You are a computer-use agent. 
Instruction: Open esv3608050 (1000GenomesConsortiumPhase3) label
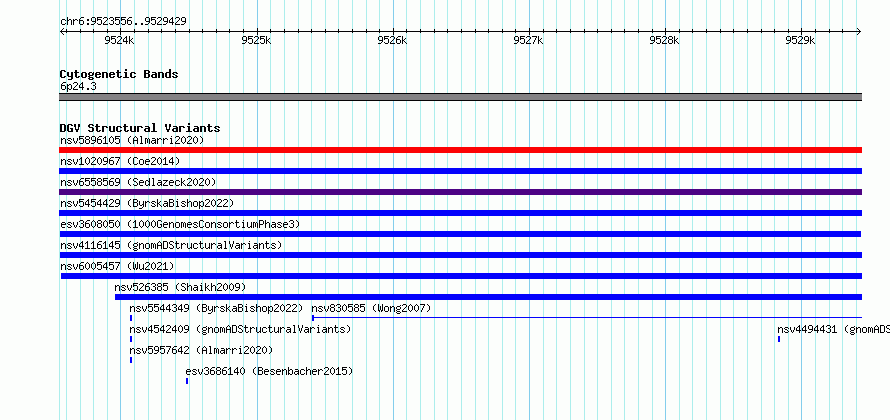pyautogui.click(x=180, y=224)
